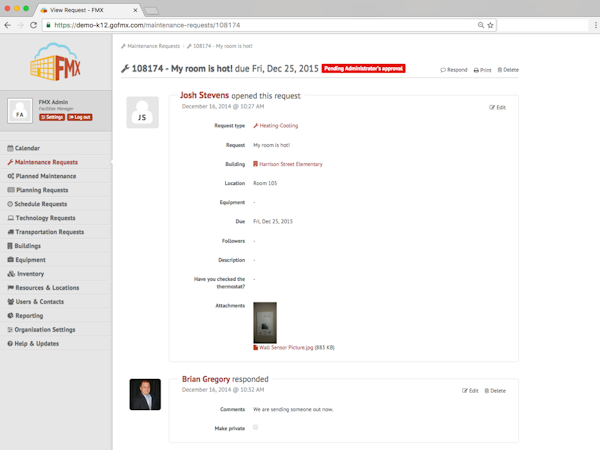Click the red Log out button

[x=80, y=117]
